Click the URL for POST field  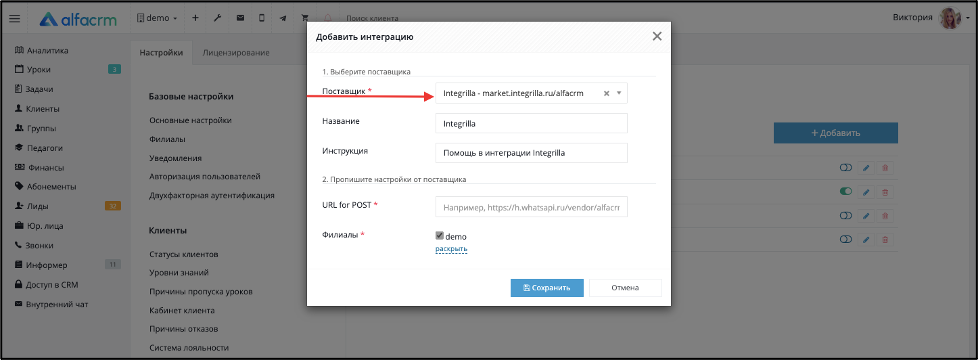[x=531, y=207]
